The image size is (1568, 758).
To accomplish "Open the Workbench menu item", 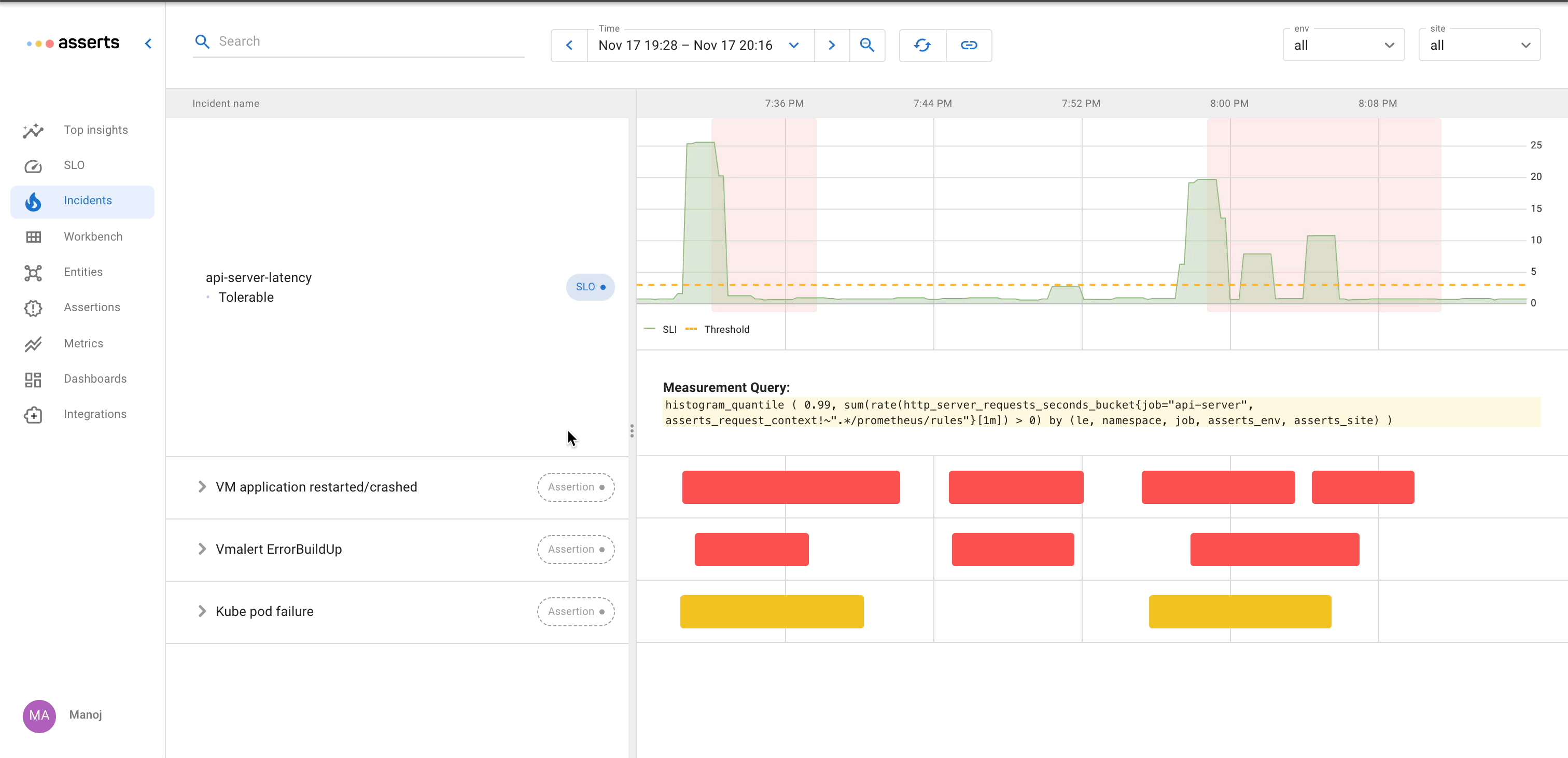I will coord(92,237).
